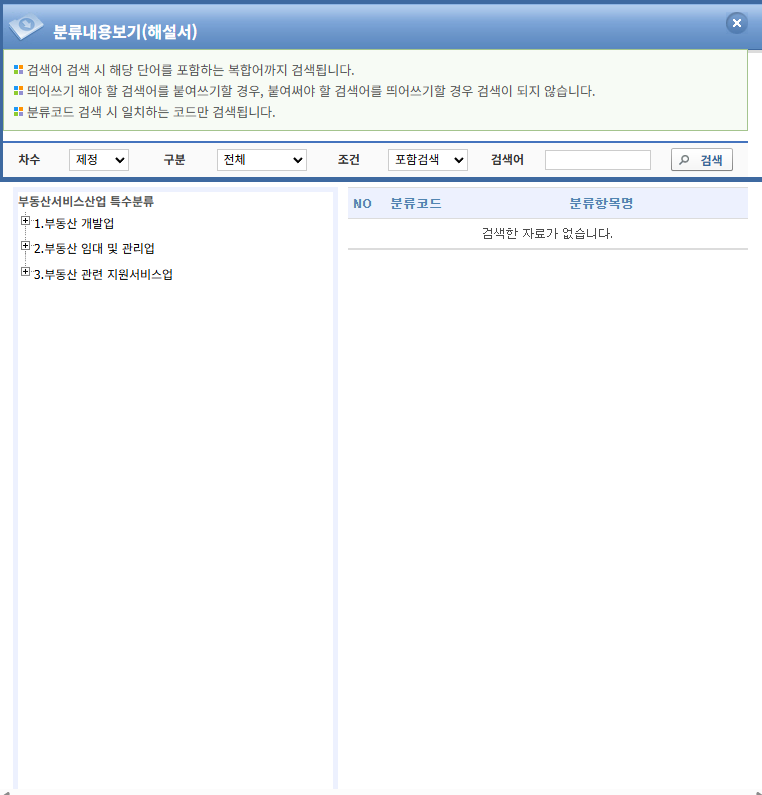Click the 부동산서비스산업 특수분류 root label
This screenshot has height=795, width=762.
pyautogui.click(x=86, y=201)
